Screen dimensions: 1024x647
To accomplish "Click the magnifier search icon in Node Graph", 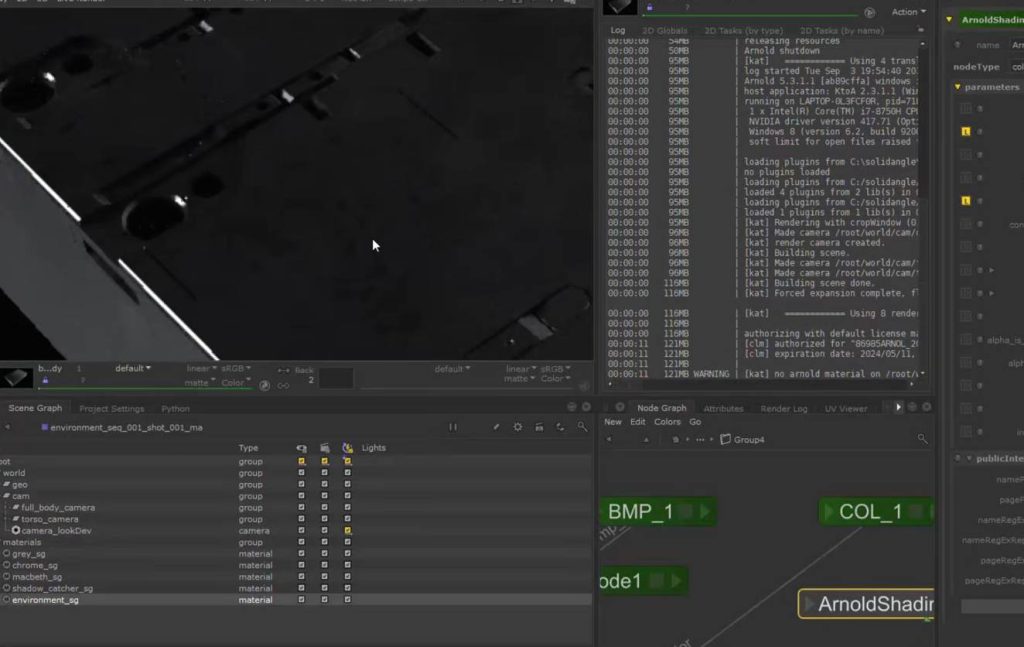I will pos(922,439).
